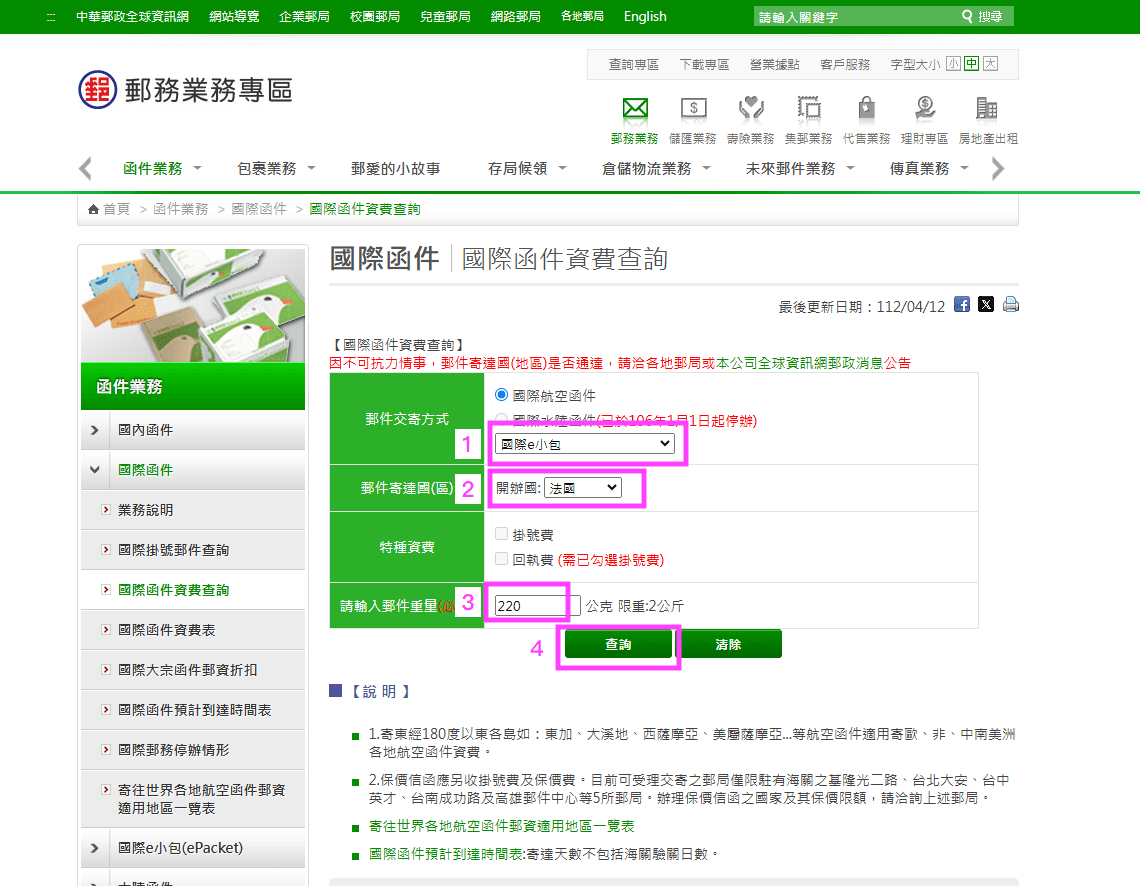Open 國際掛號郵件查詢 in the sidebar
1140x886 pixels.
click(173, 550)
